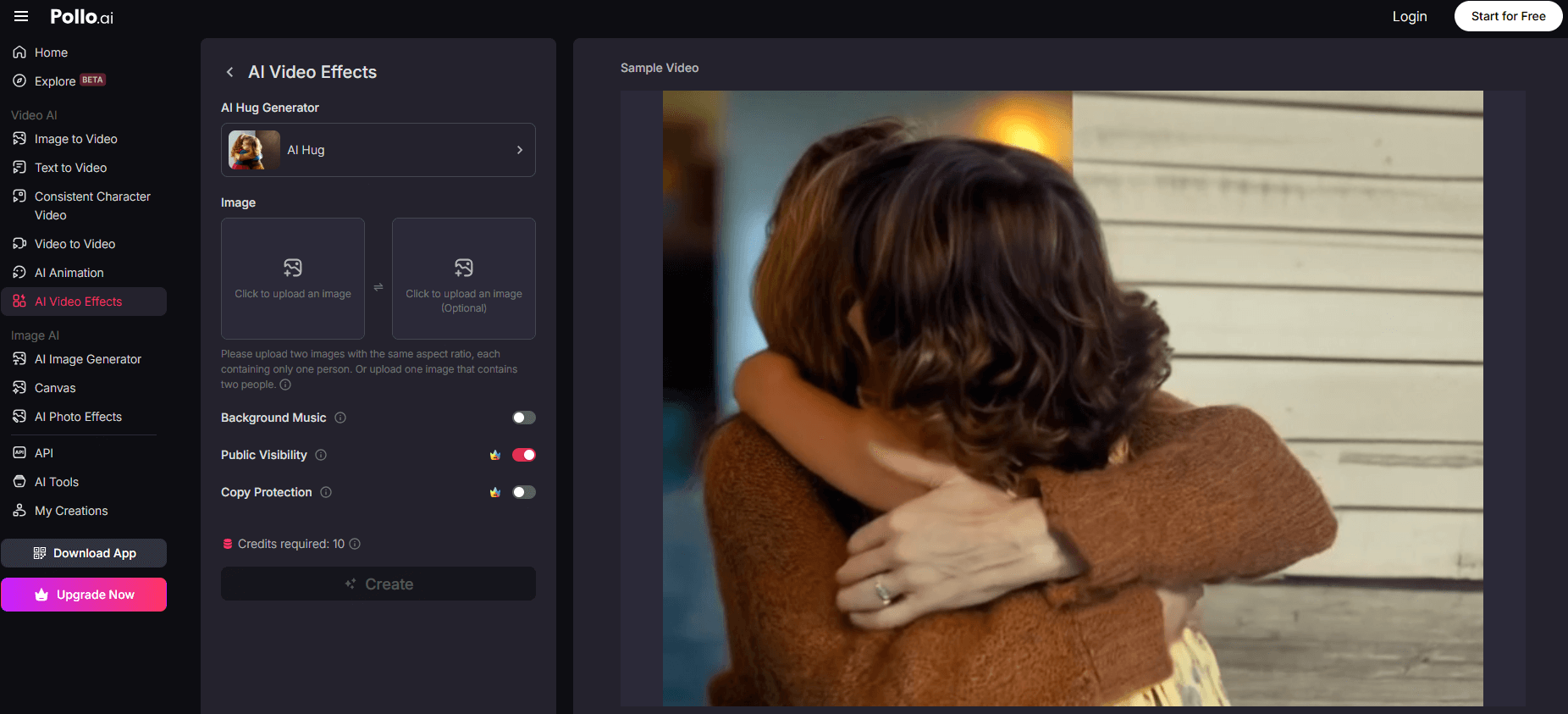The height and width of the screenshot is (714, 1568).
Task: Go back using the arrow beside AI Video Effects
Action: pos(229,72)
